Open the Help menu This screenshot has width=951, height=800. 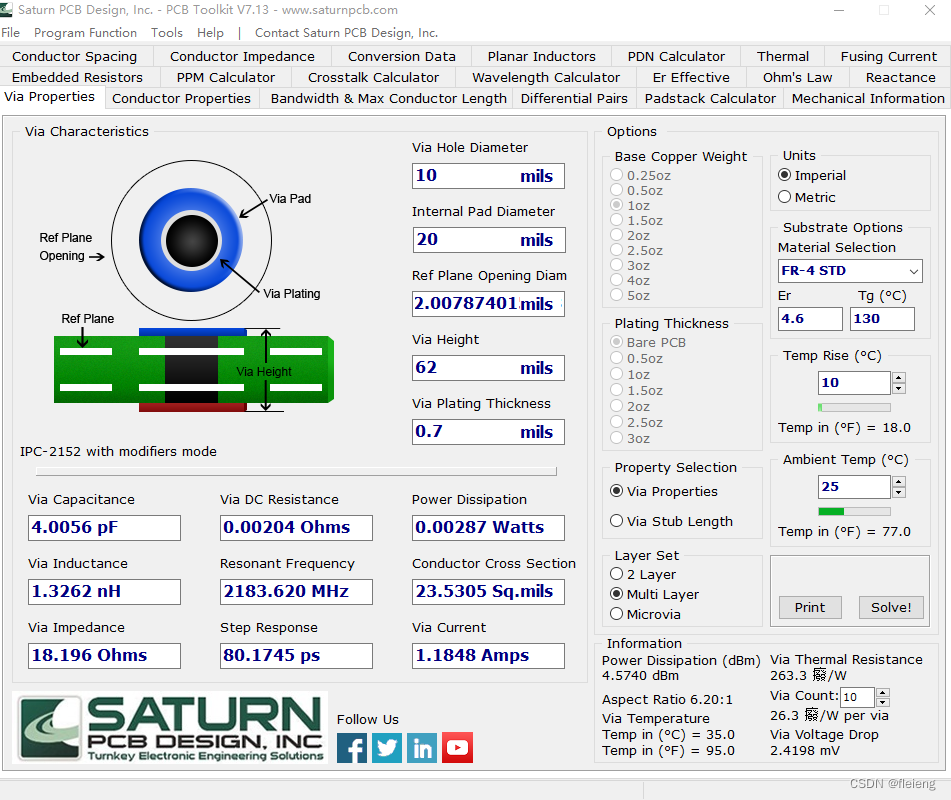pyautogui.click(x=210, y=33)
